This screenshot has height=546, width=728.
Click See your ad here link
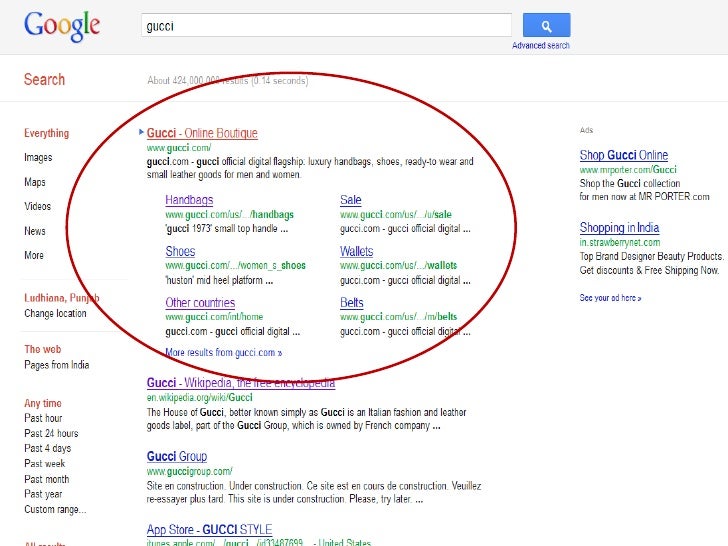point(610,298)
